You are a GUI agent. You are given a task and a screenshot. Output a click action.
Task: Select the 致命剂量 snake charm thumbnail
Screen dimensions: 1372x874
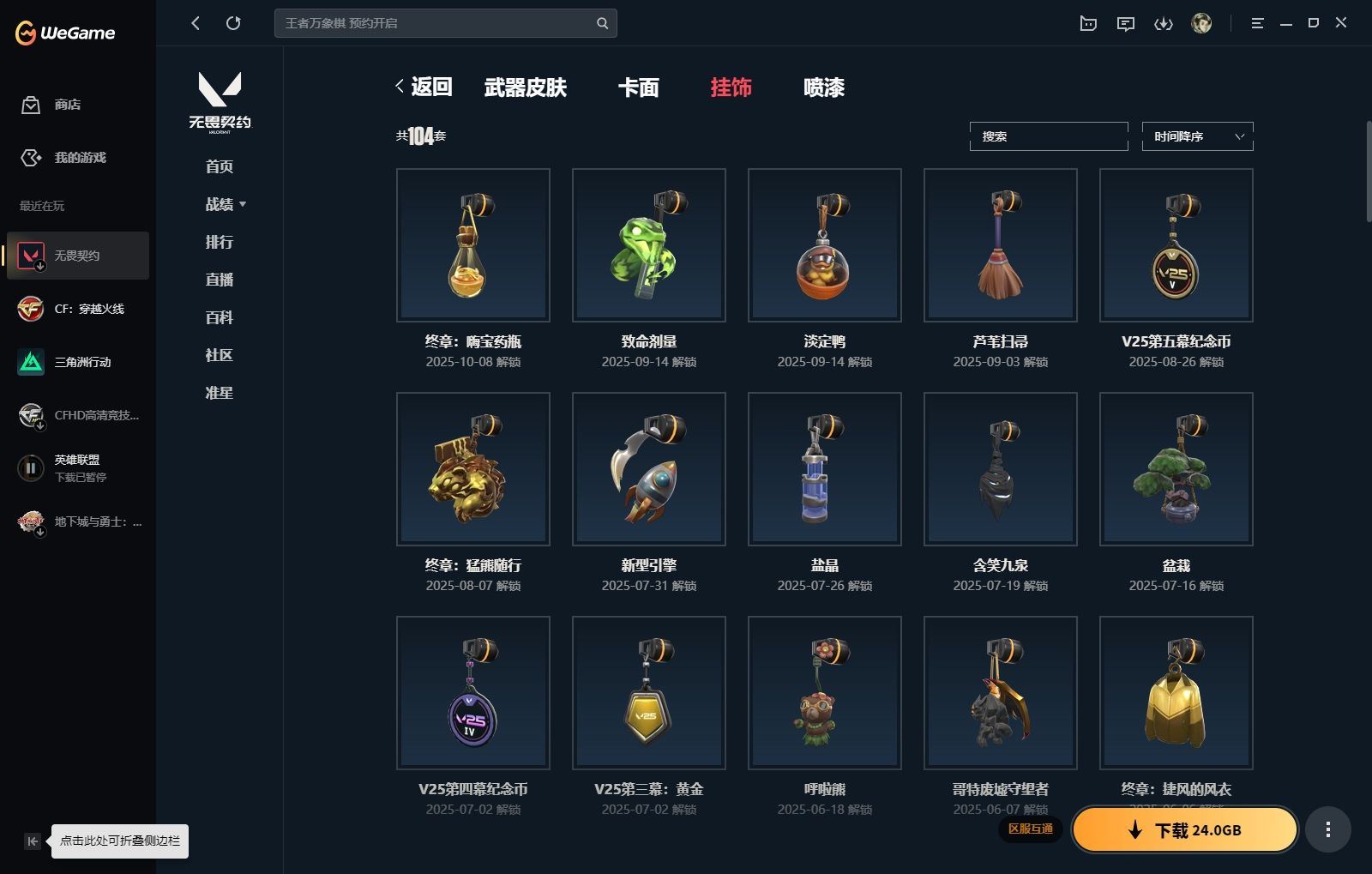[x=649, y=245]
